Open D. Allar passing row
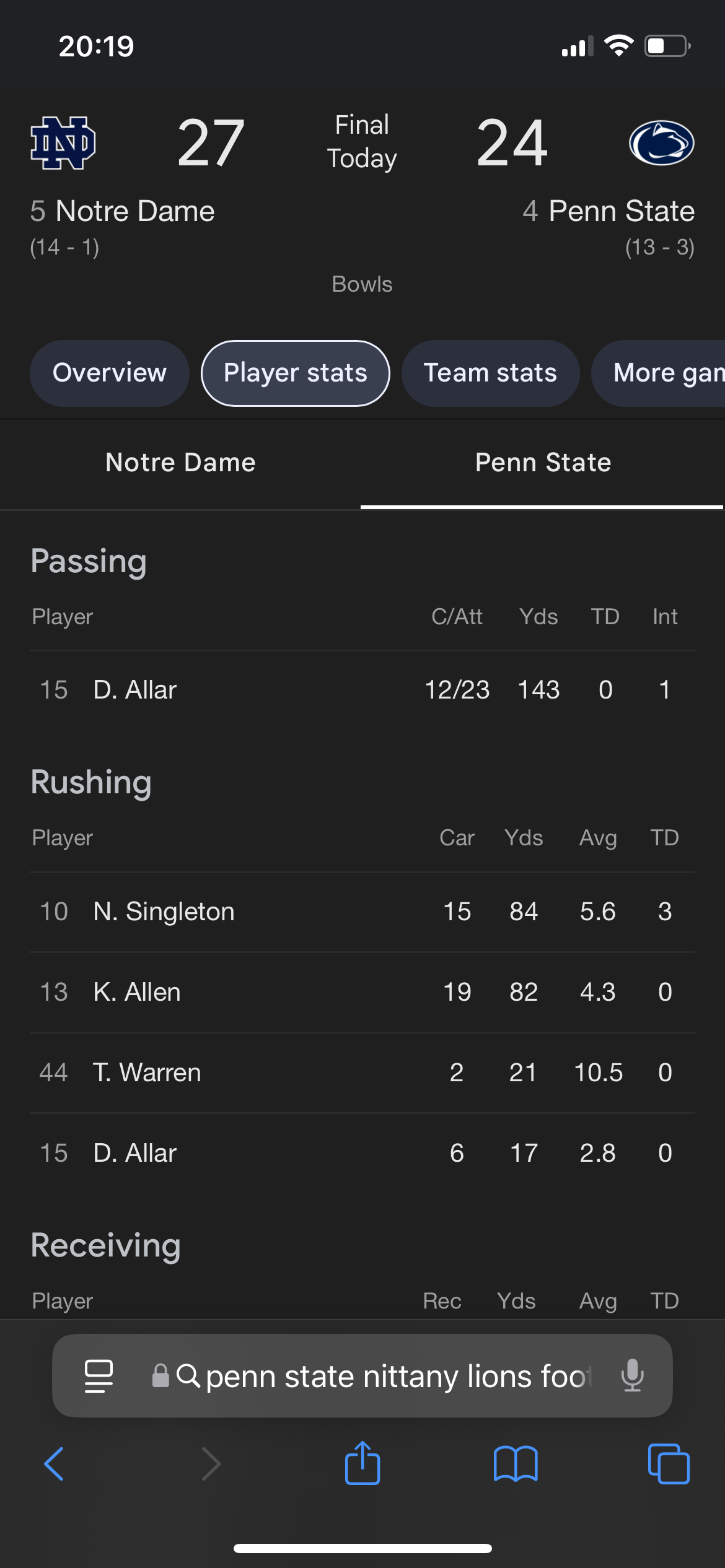This screenshot has height=1568, width=725. pyautogui.click(x=135, y=690)
